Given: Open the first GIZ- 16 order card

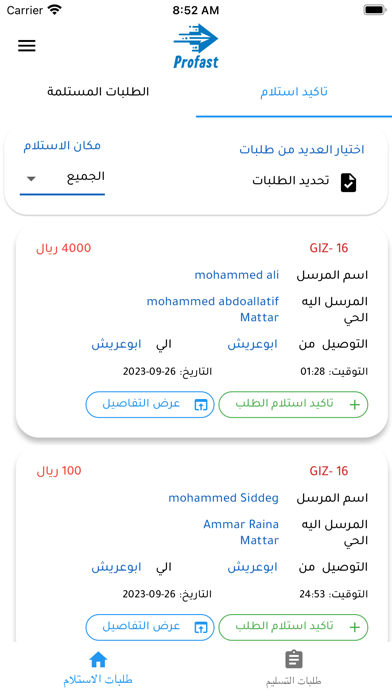Looking at the screenshot, I should pyautogui.click(x=202, y=331).
